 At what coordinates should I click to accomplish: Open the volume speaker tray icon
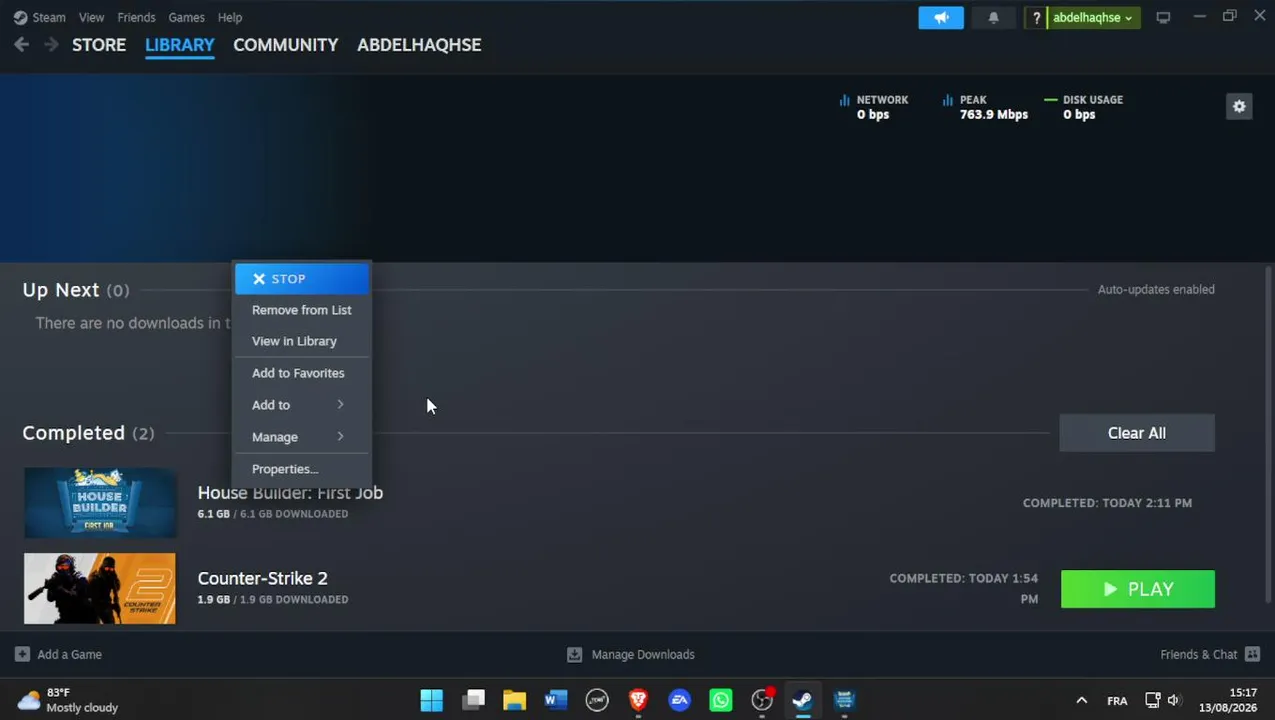click(x=1173, y=700)
